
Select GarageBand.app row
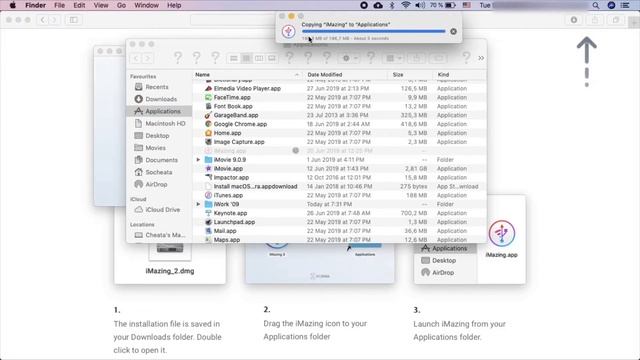coord(339,115)
